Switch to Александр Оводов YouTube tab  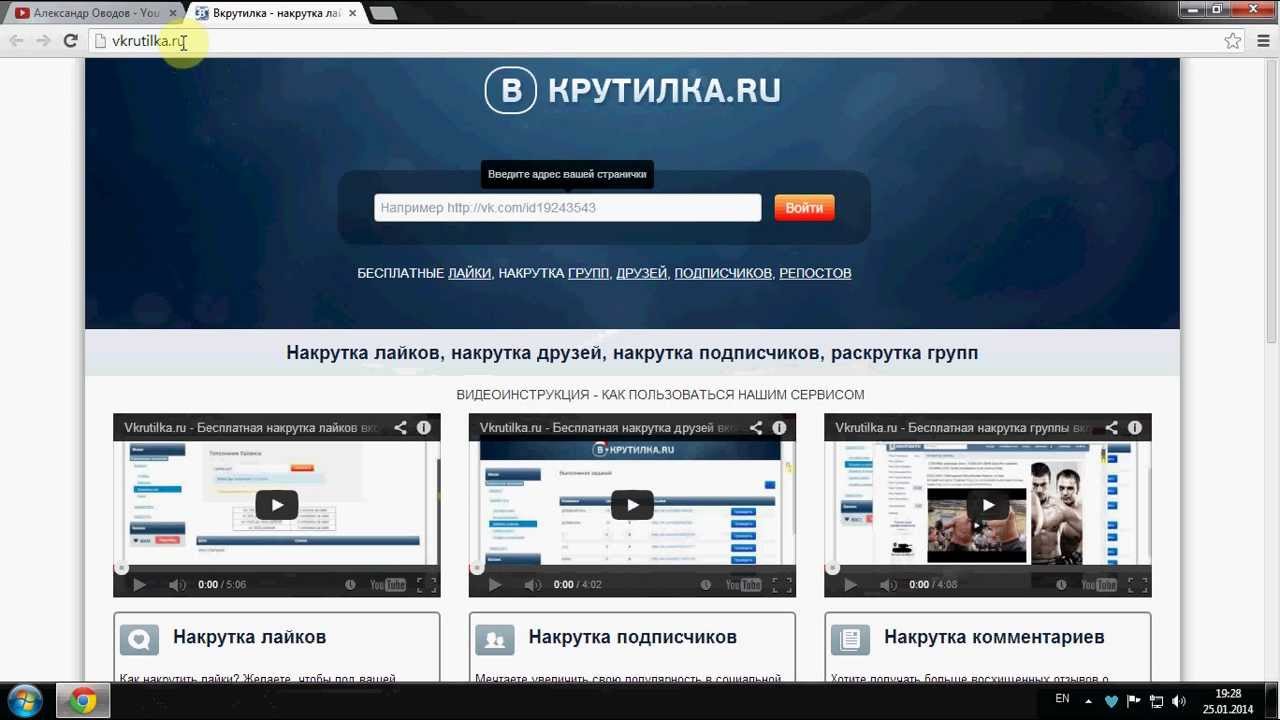[x=96, y=13]
